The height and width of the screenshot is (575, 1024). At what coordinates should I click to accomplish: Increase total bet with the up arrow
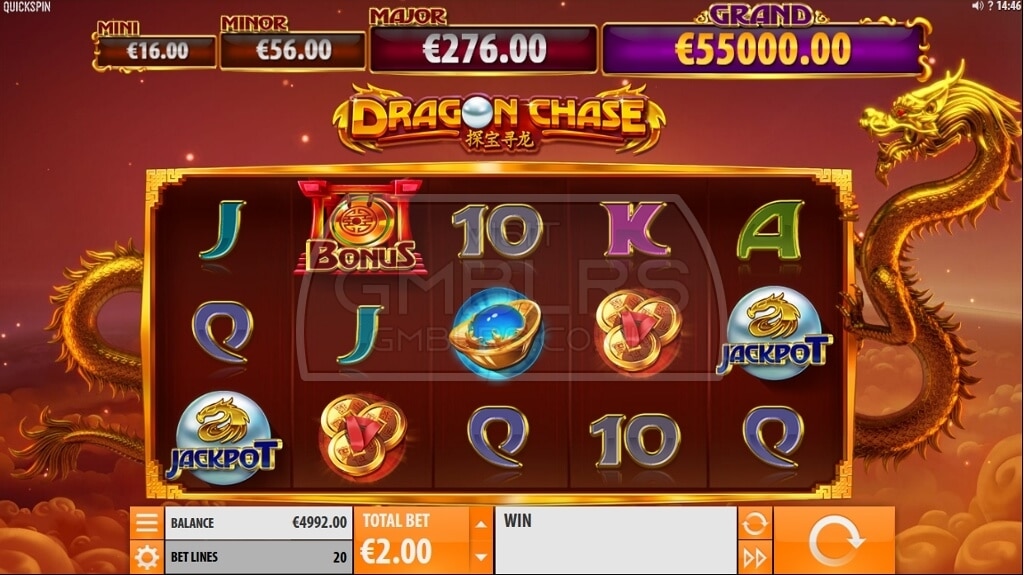pos(481,524)
